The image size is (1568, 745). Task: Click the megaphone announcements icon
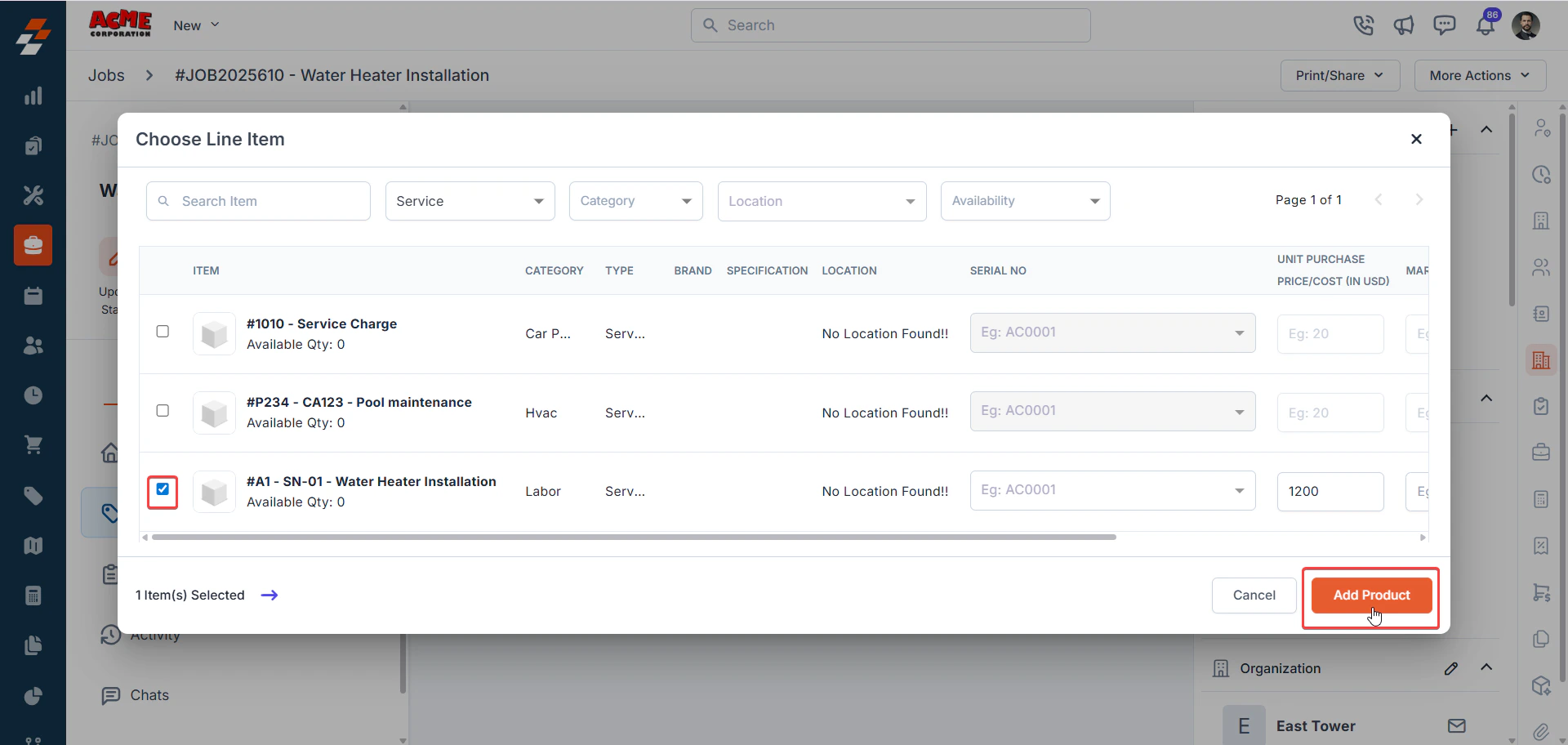pyautogui.click(x=1404, y=25)
